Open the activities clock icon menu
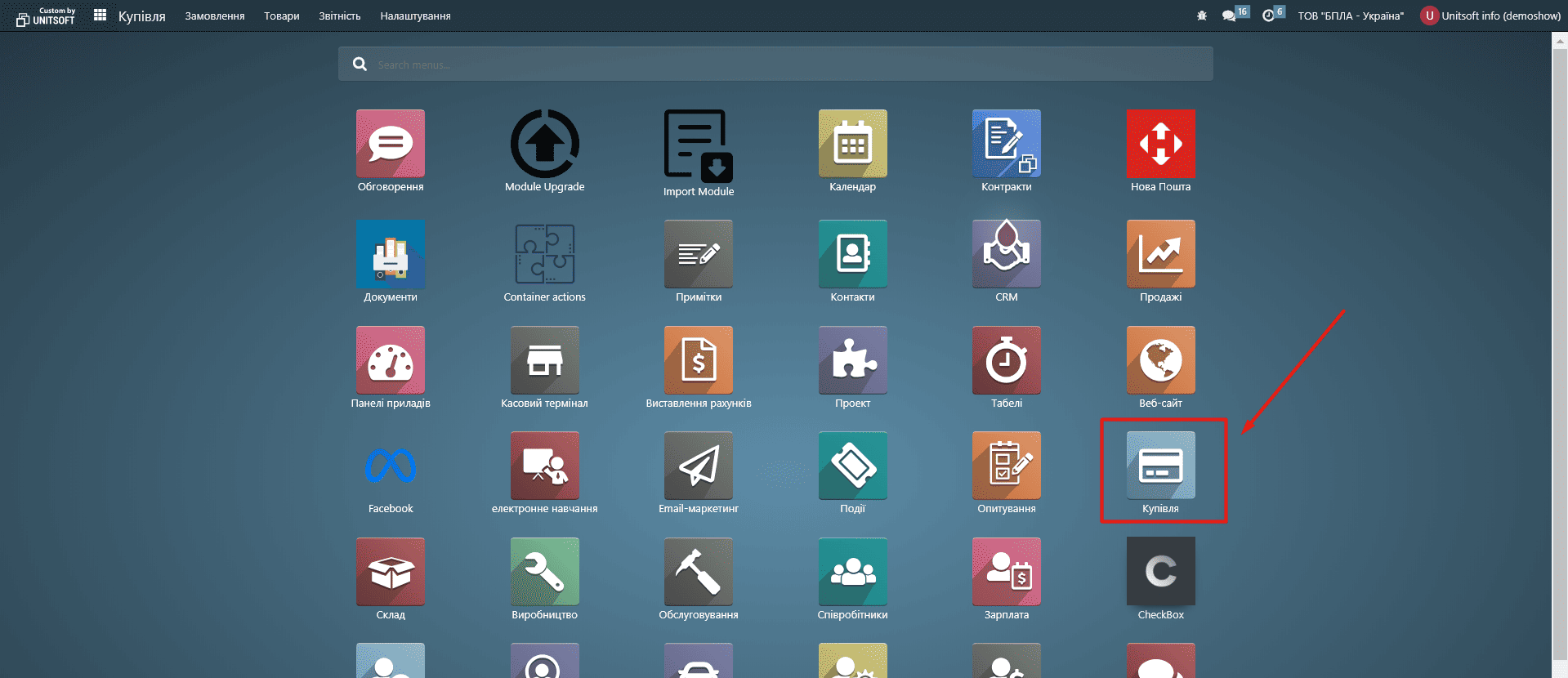Viewport: 1568px width, 678px height. click(1269, 16)
